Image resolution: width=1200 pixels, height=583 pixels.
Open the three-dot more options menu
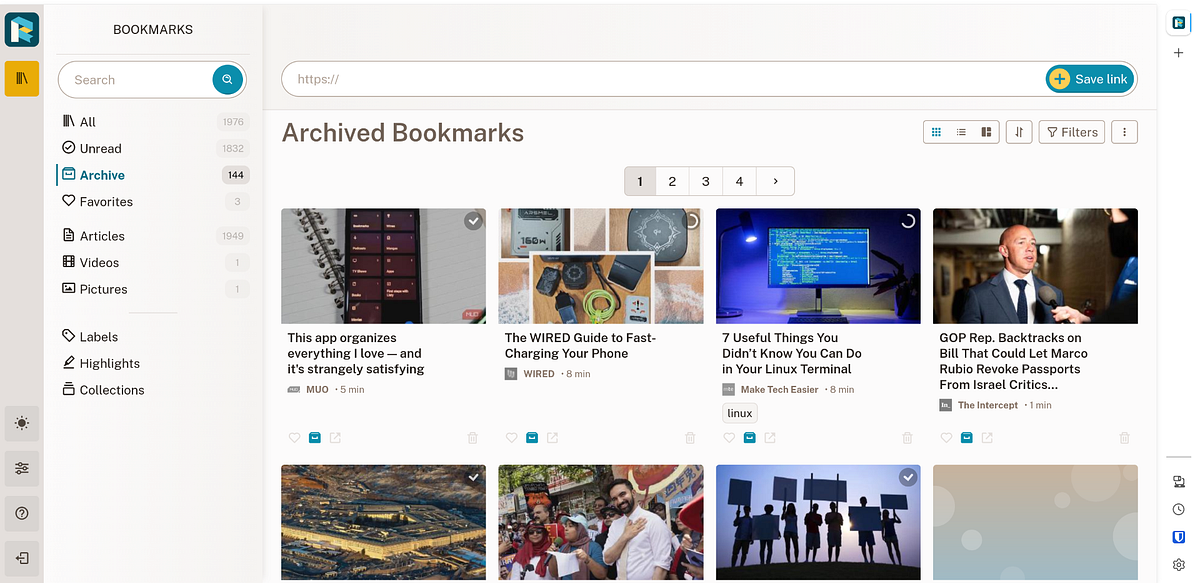(1125, 132)
